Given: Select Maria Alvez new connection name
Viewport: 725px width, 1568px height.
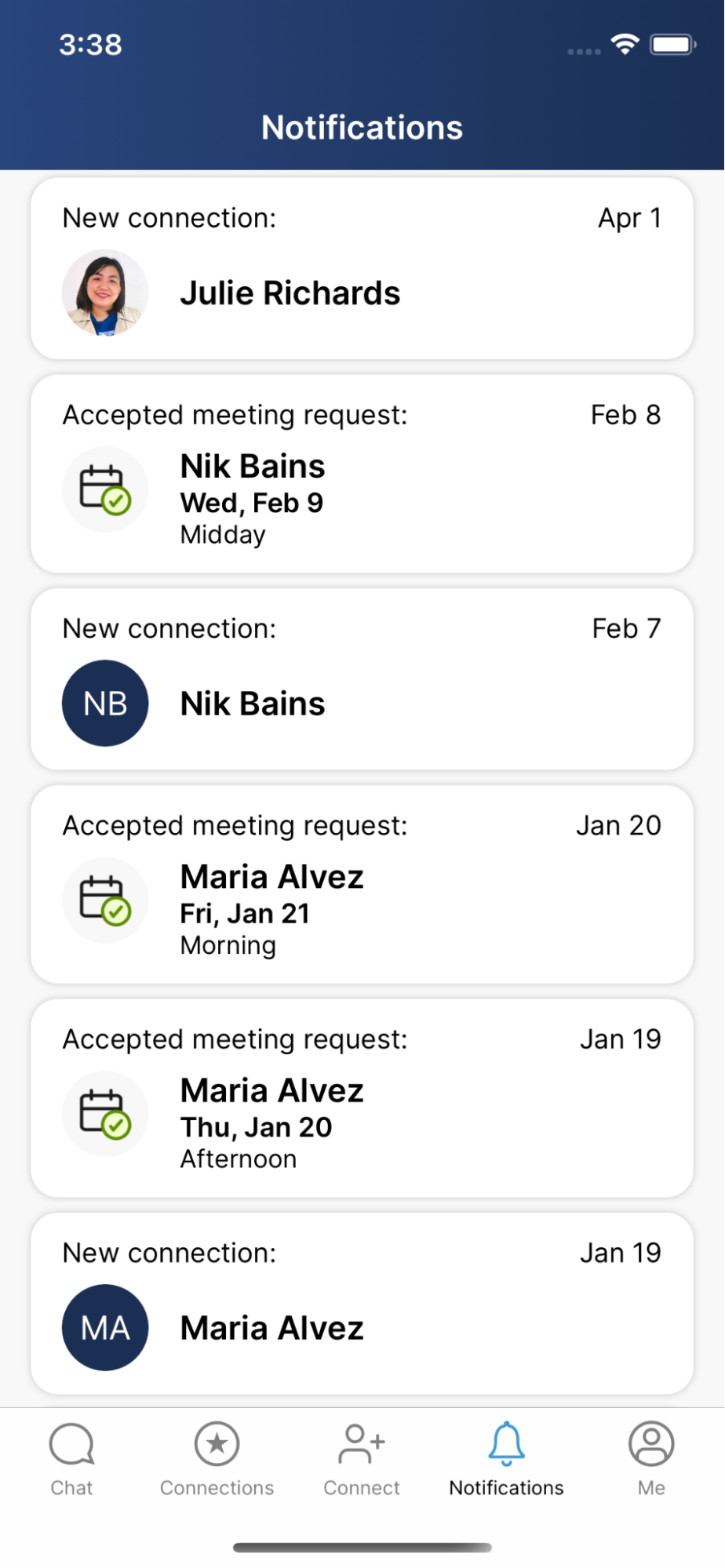Looking at the screenshot, I should point(272,1328).
